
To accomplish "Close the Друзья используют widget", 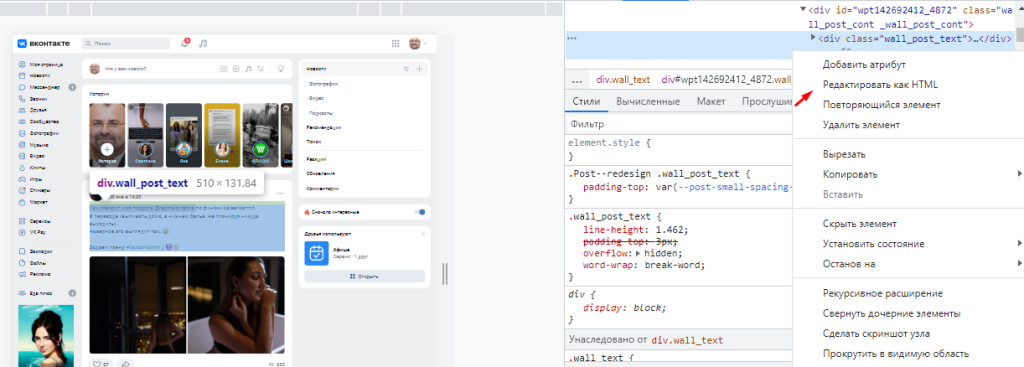I will (x=422, y=233).
